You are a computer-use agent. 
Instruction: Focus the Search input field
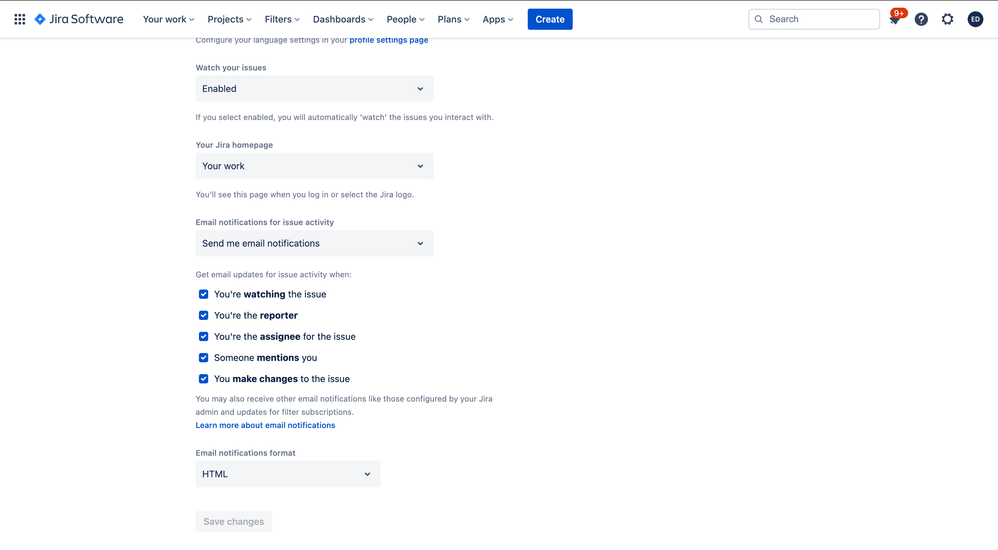tap(814, 19)
